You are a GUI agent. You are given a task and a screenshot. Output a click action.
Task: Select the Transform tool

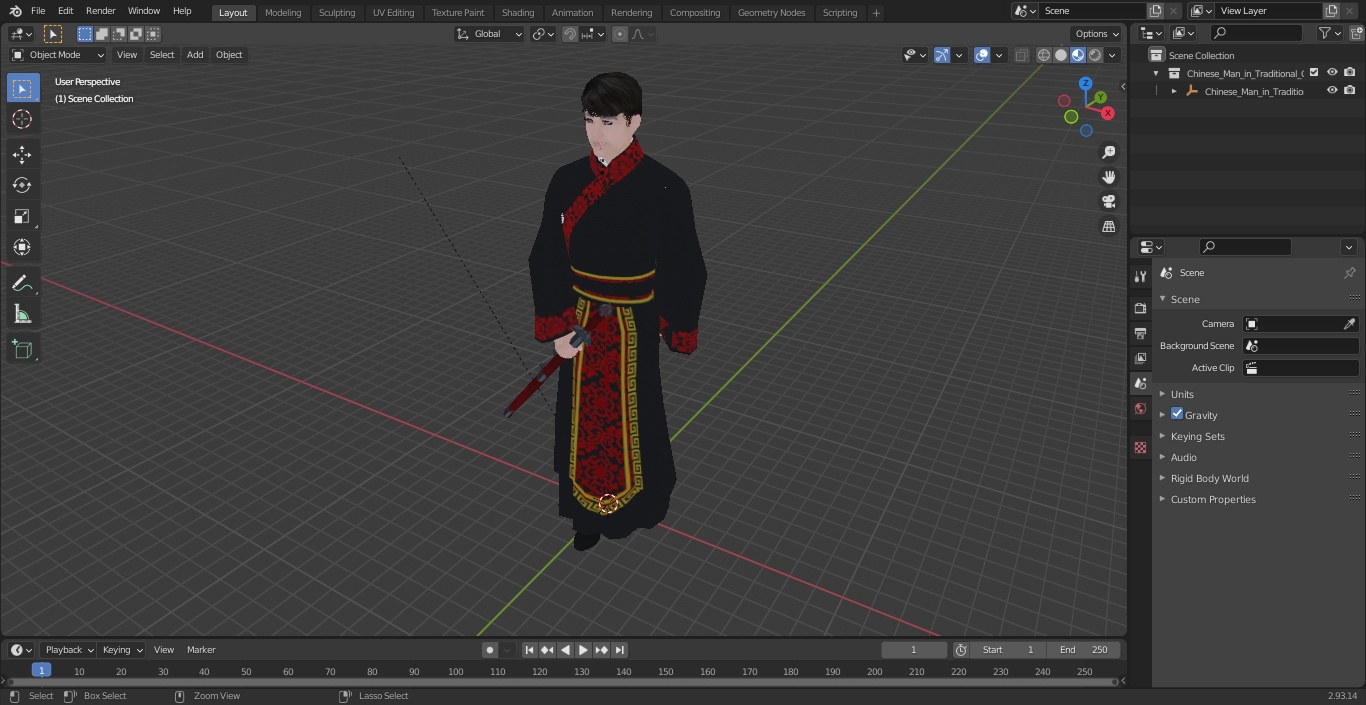pyautogui.click(x=22, y=247)
